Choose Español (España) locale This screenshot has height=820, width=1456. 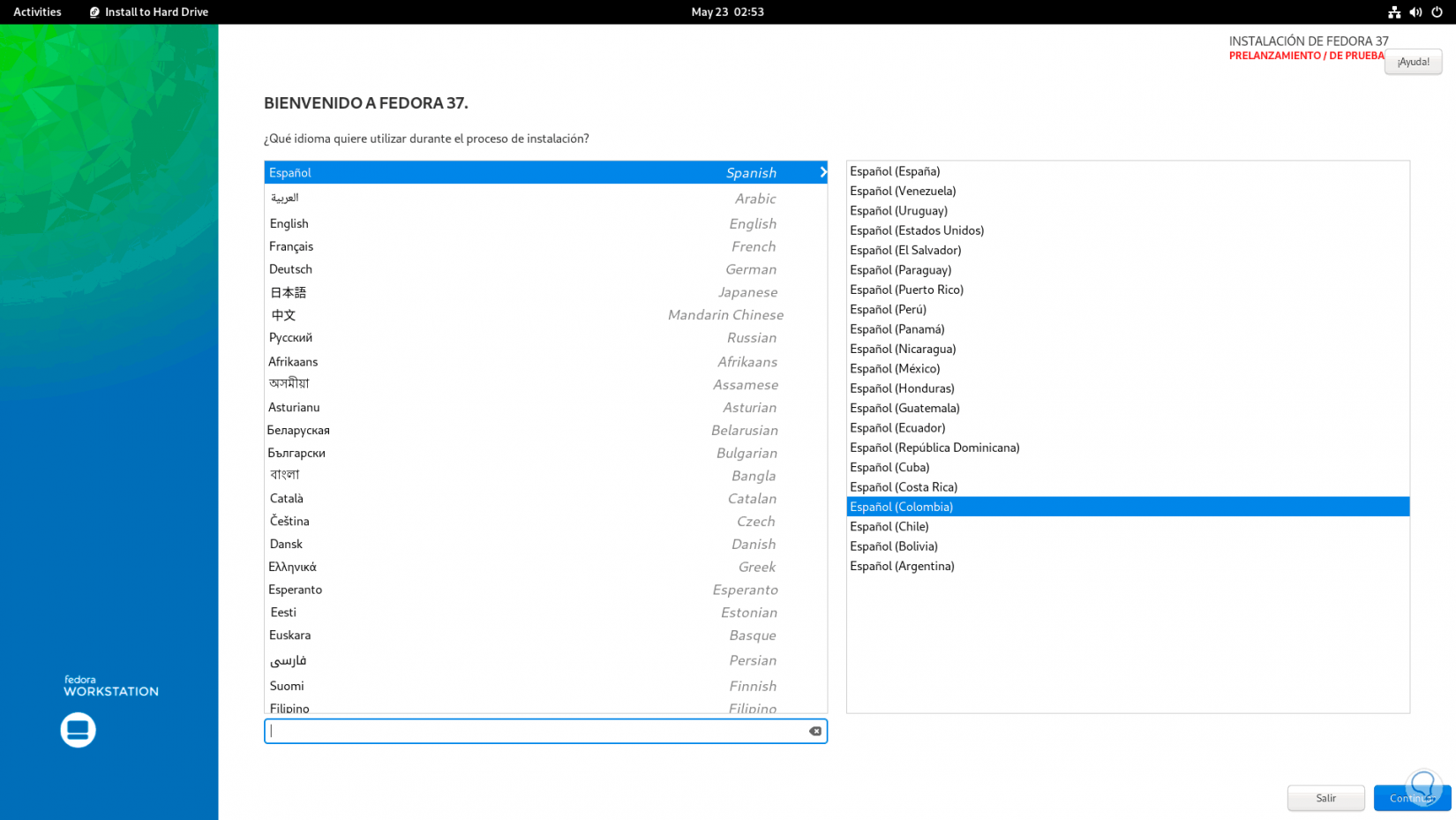coord(1128,171)
